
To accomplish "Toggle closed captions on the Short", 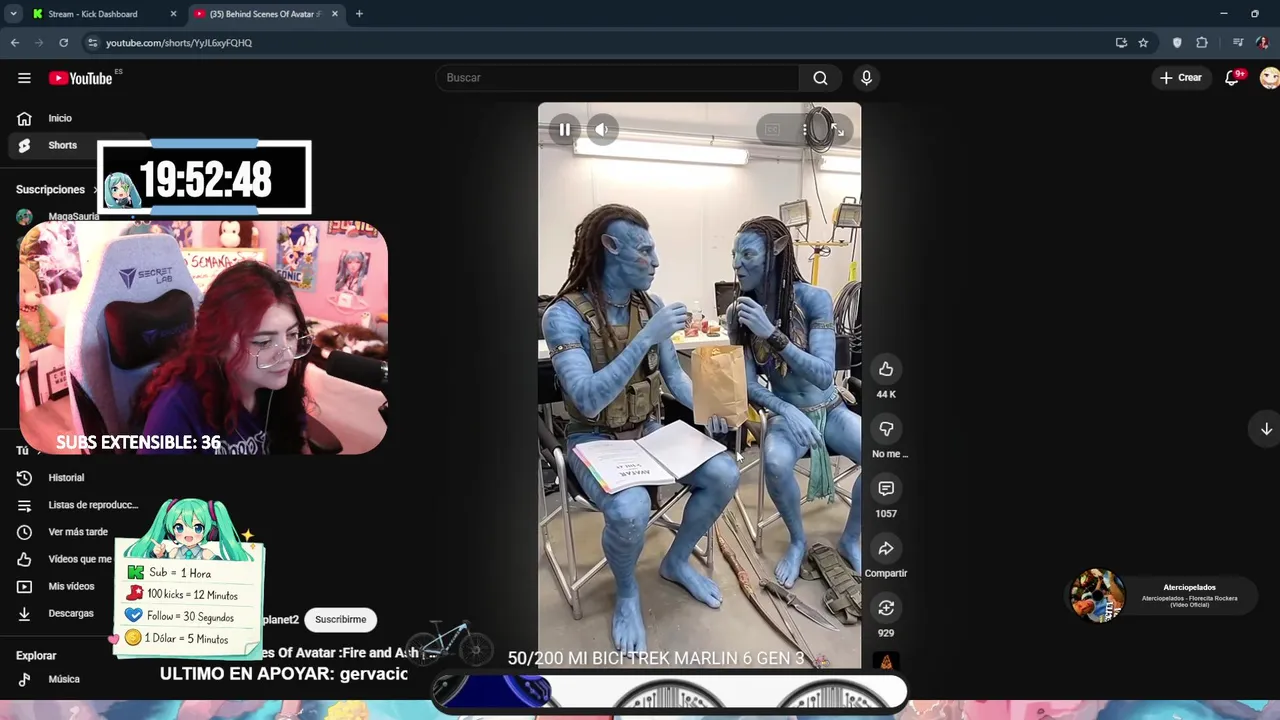I will point(772,129).
